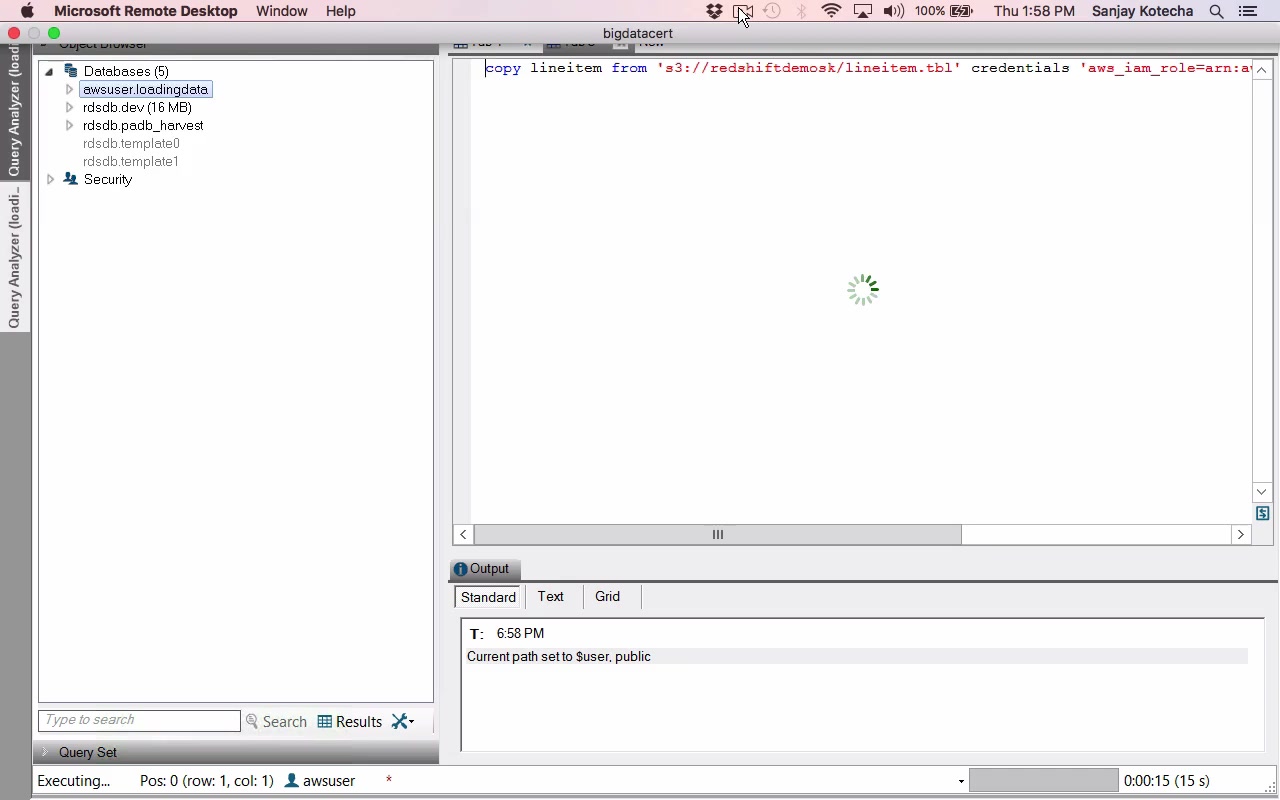Open the AirPlay display menu
The height and width of the screenshot is (800, 1280).
[x=862, y=11]
